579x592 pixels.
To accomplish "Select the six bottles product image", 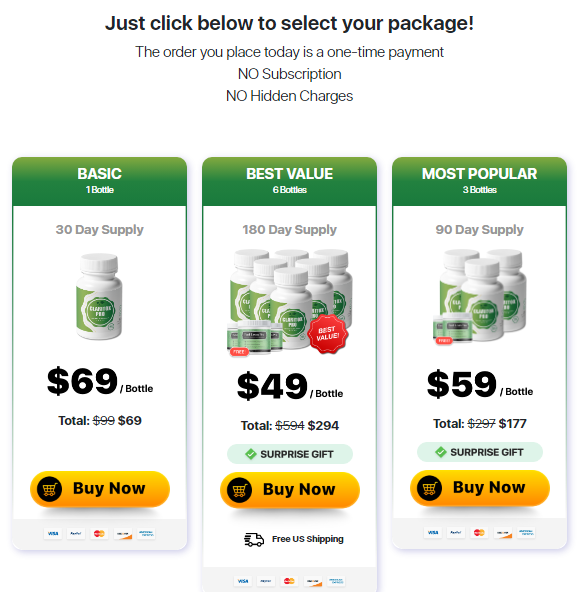I will tap(290, 302).
